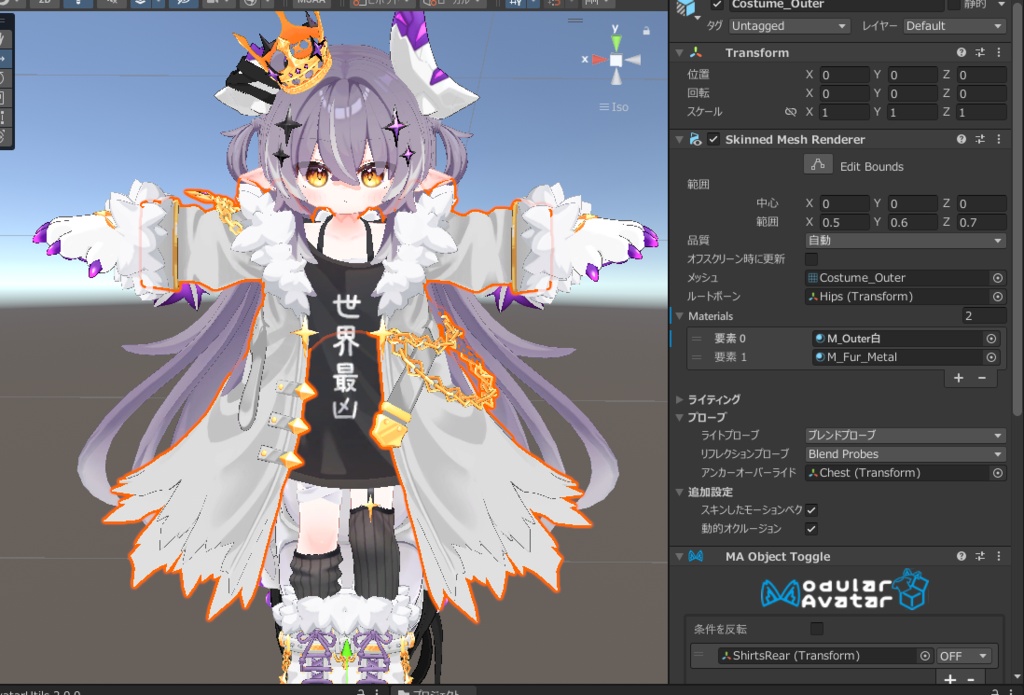
Task: Collapse the プローブ section
Action: tap(679, 417)
